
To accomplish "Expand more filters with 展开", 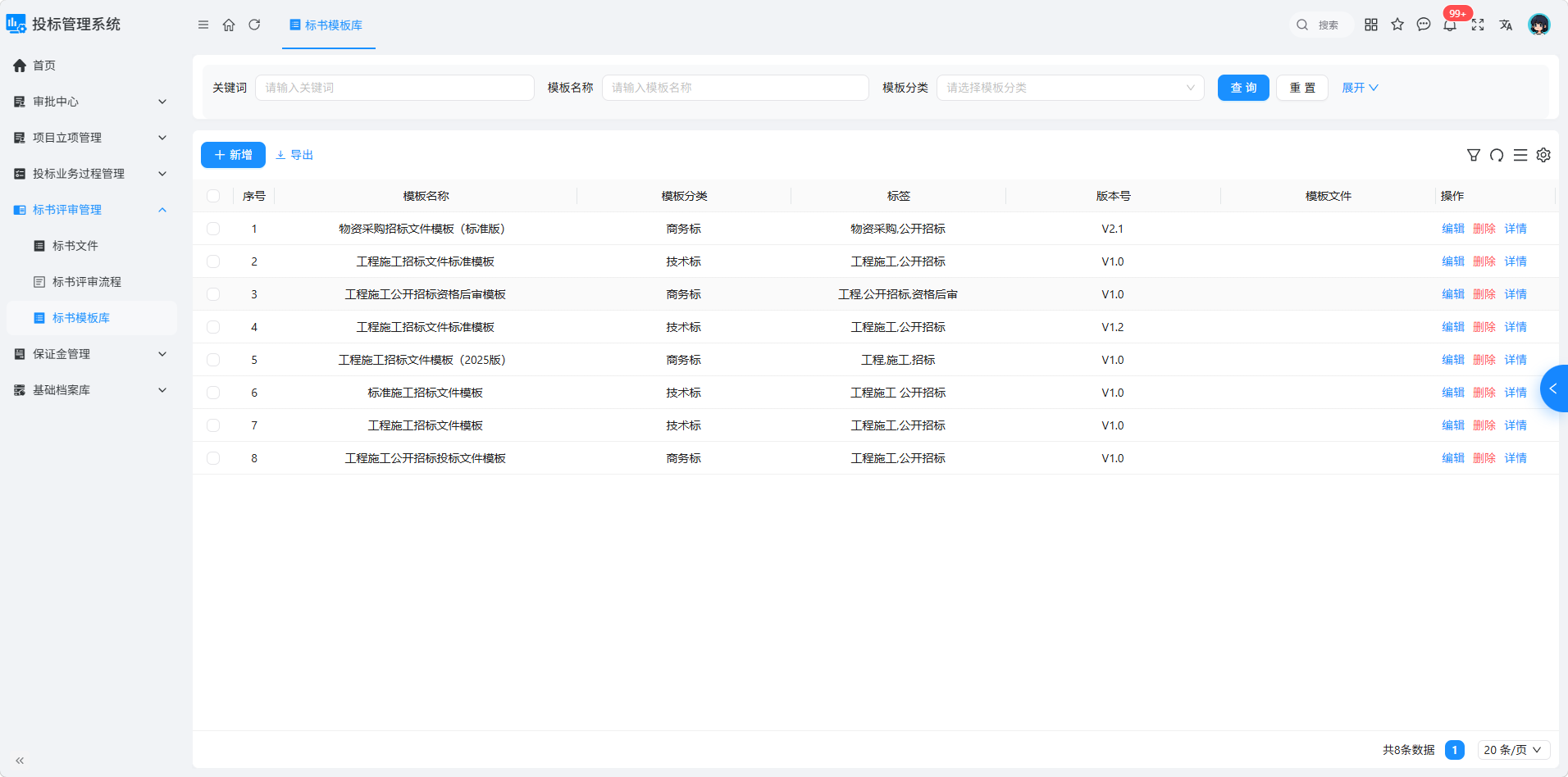I will (1360, 88).
